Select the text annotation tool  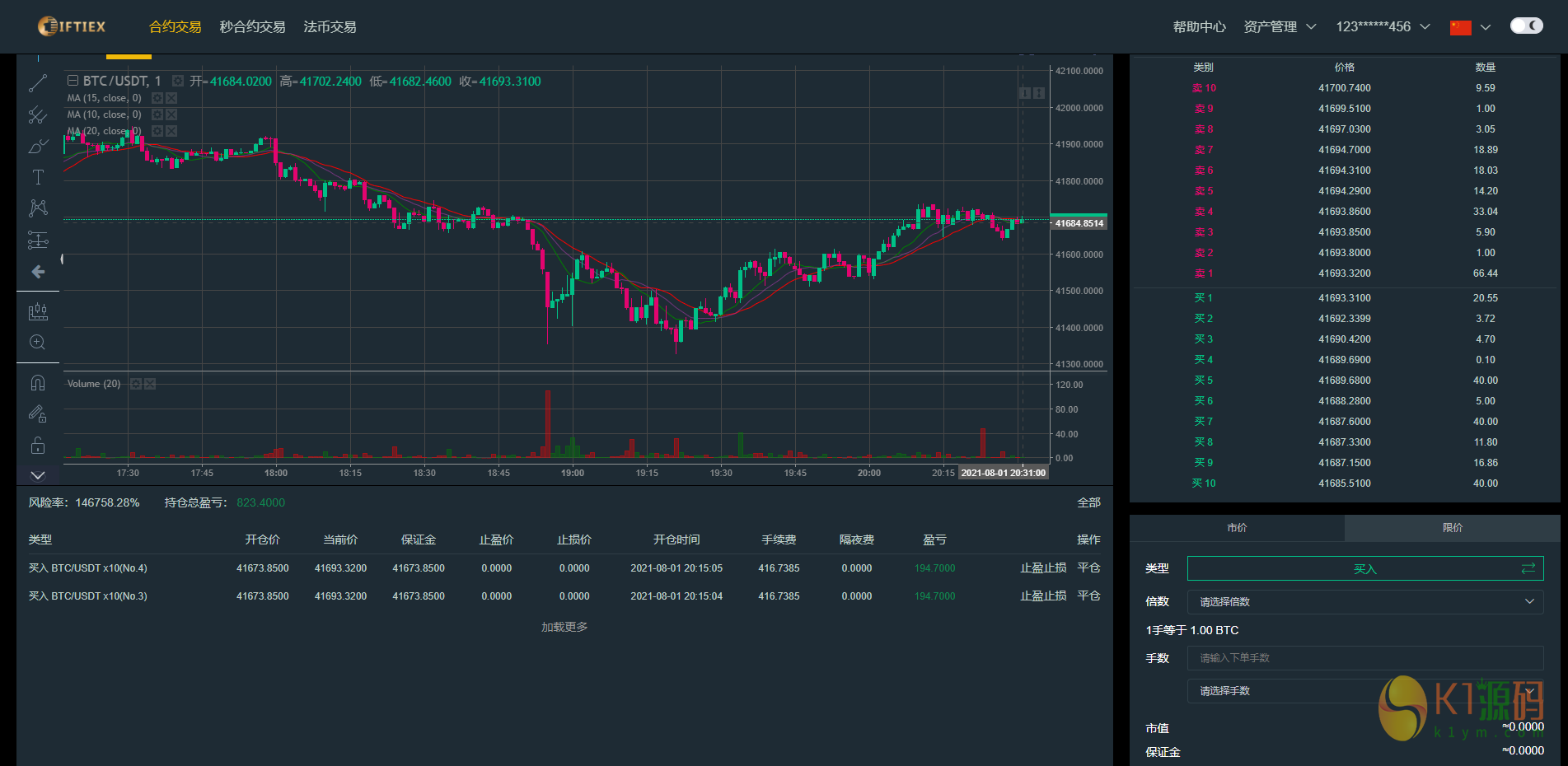tap(38, 177)
